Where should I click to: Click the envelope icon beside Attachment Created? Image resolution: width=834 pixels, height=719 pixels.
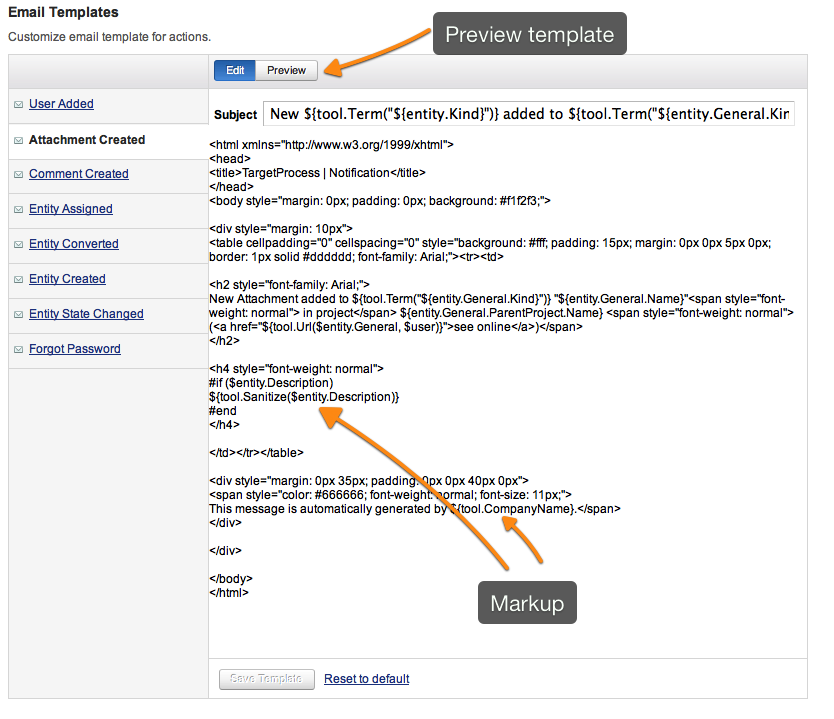pyautogui.click(x=17, y=139)
